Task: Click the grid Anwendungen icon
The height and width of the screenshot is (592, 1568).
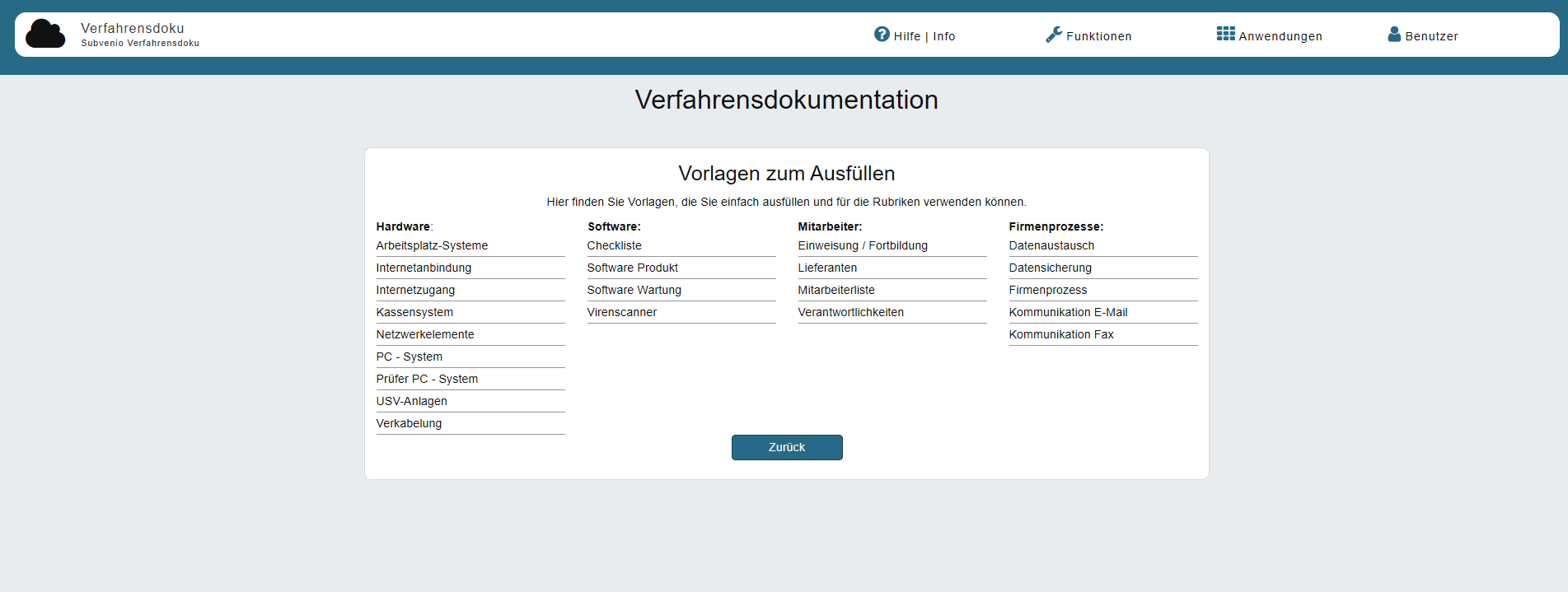Action: coord(1226,34)
